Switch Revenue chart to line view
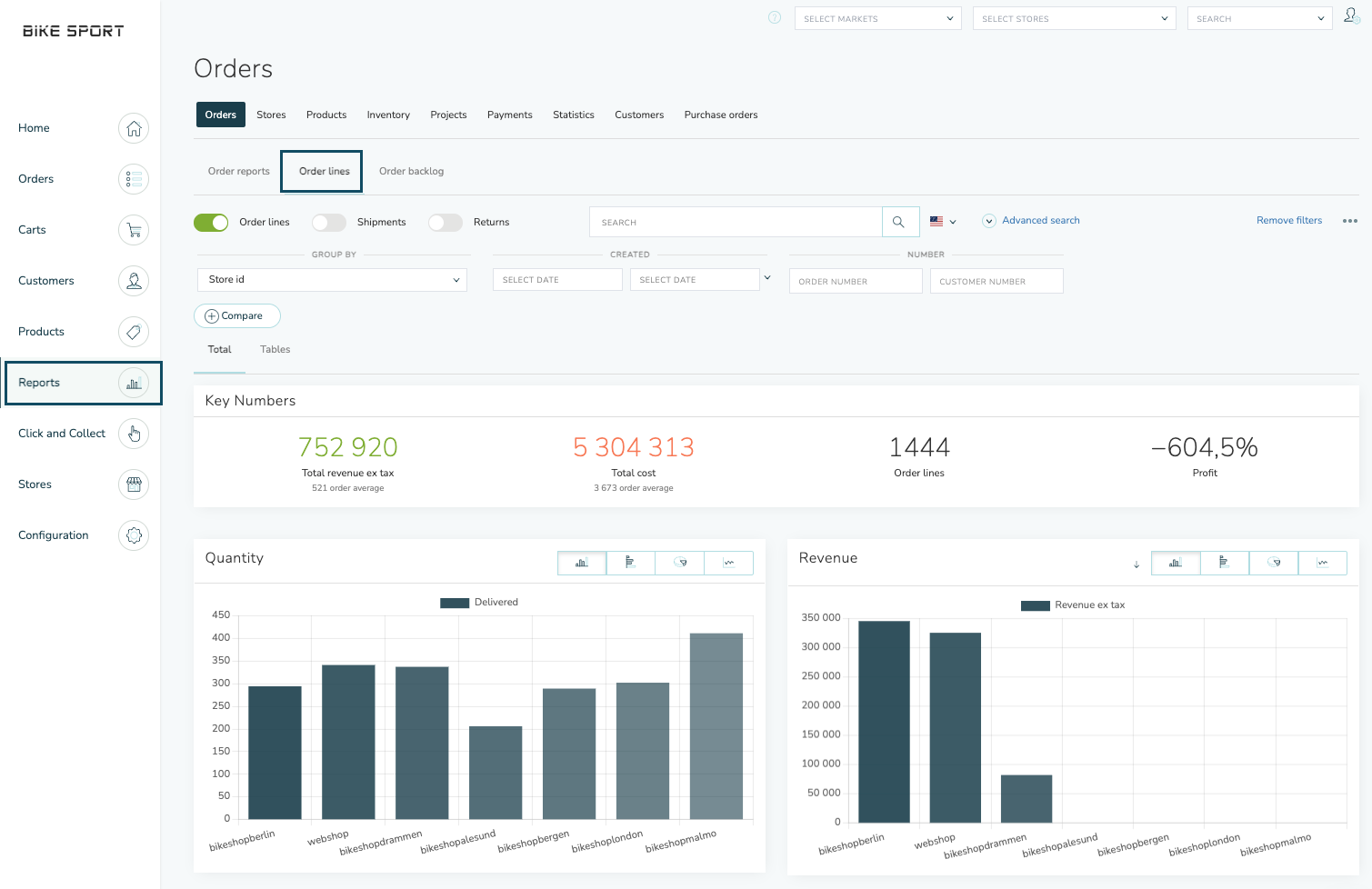The height and width of the screenshot is (889, 1372). pos(1322,563)
